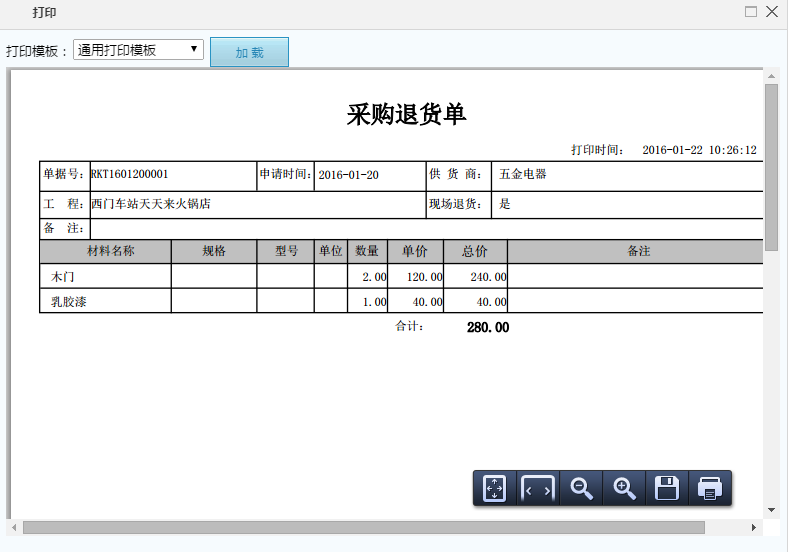Close the 打印 dialog
The width and height of the screenshot is (788, 552).
[x=772, y=12]
